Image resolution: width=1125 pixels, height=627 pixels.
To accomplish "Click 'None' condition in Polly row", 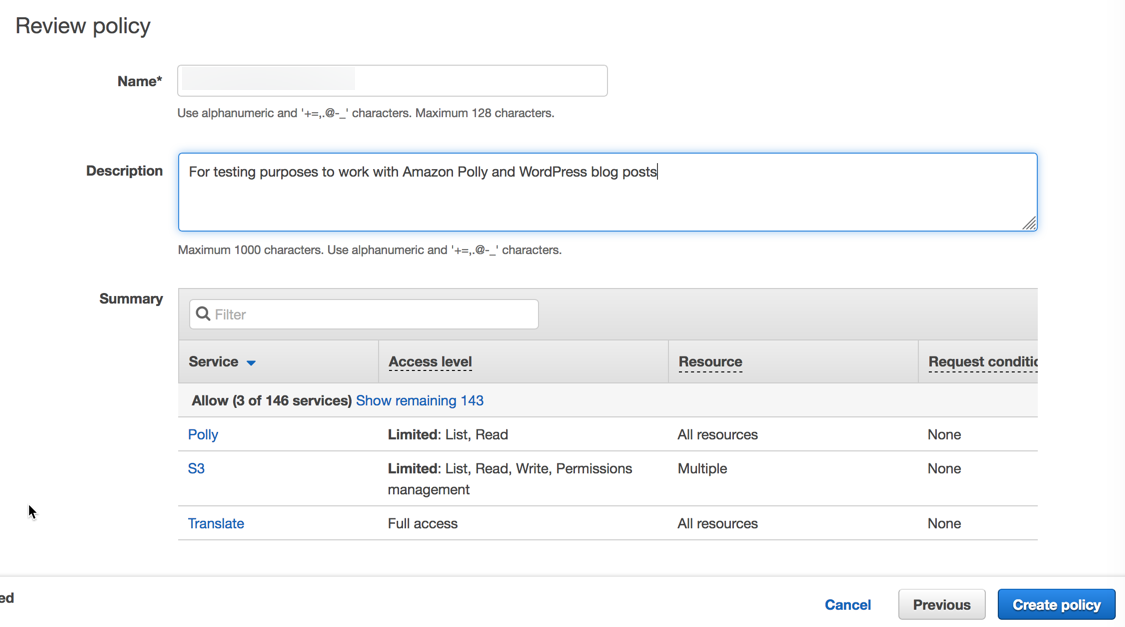I will coord(944,435).
